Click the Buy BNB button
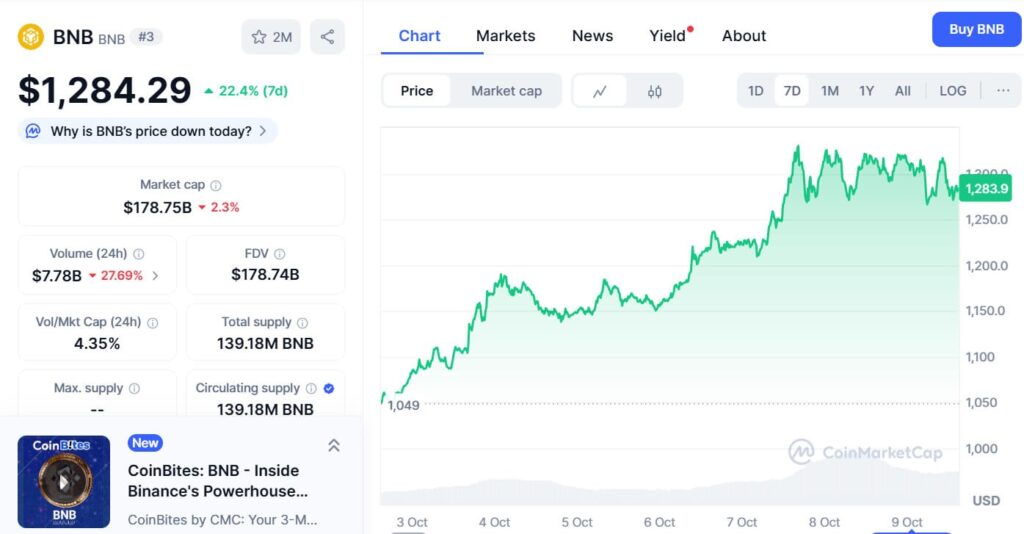 (976, 30)
